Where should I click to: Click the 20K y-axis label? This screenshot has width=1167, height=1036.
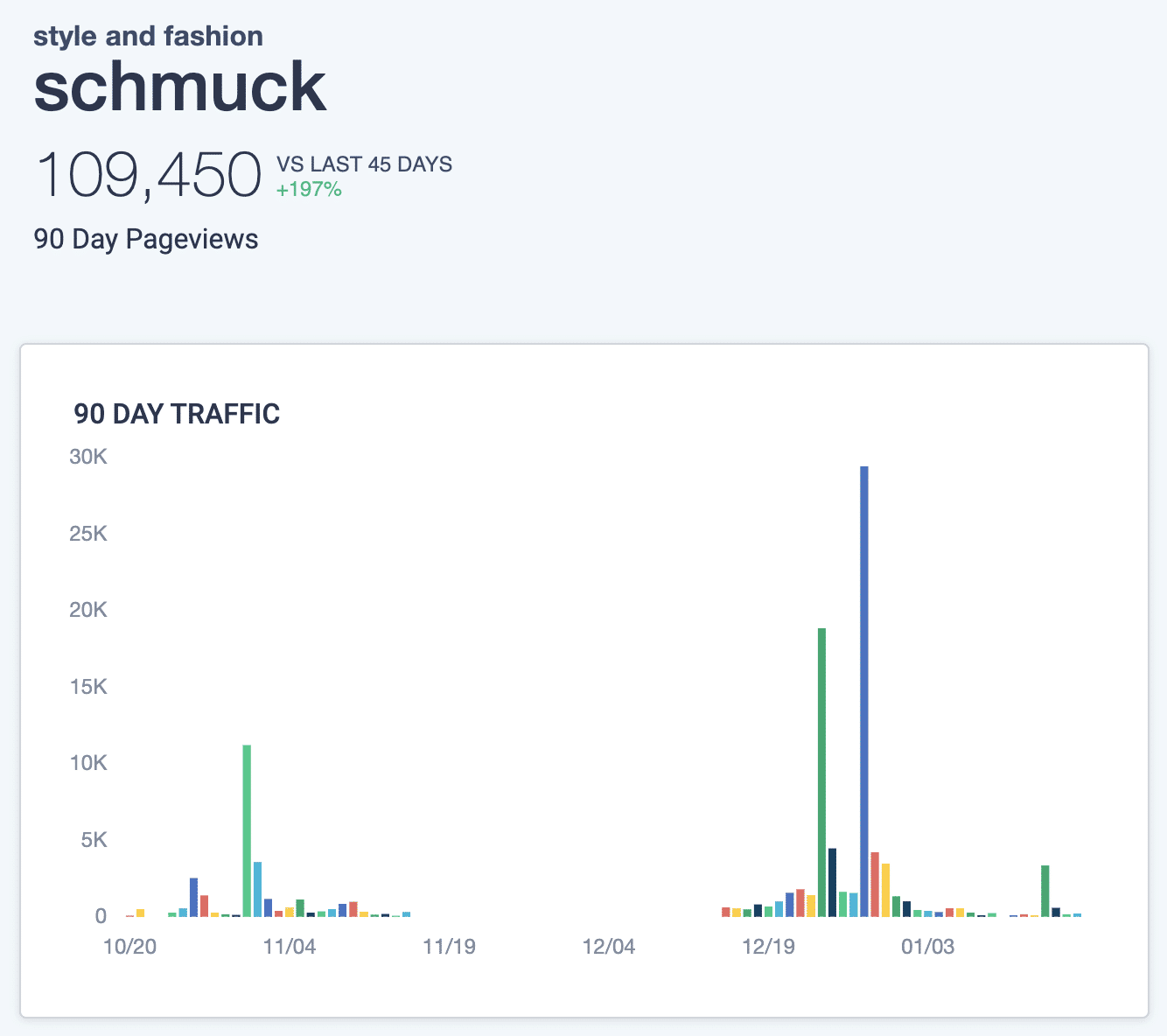coord(88,610)
